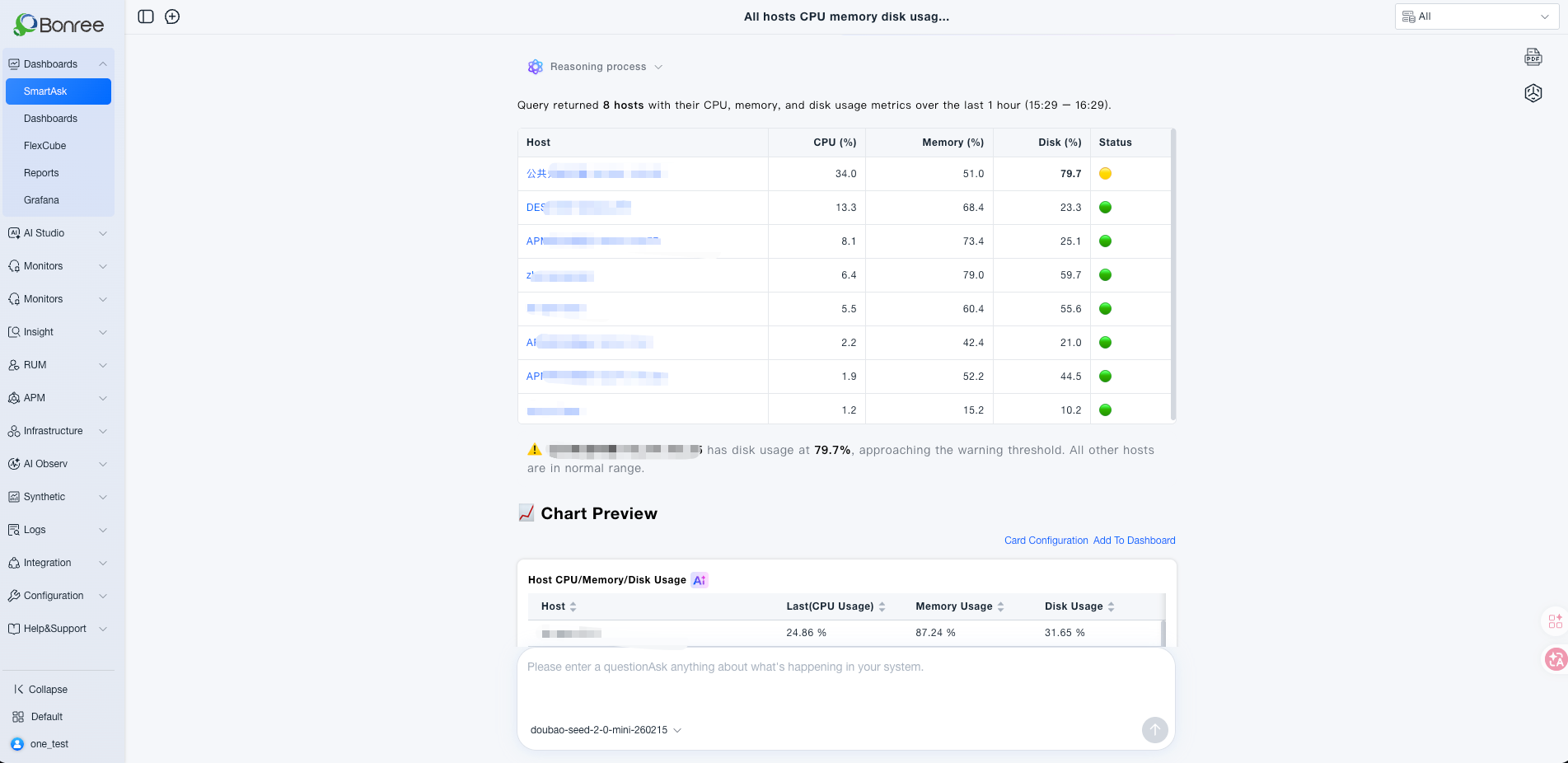Click the Card Configuration link
This screenshot has width=1568, height=763.
[1046, 541]
